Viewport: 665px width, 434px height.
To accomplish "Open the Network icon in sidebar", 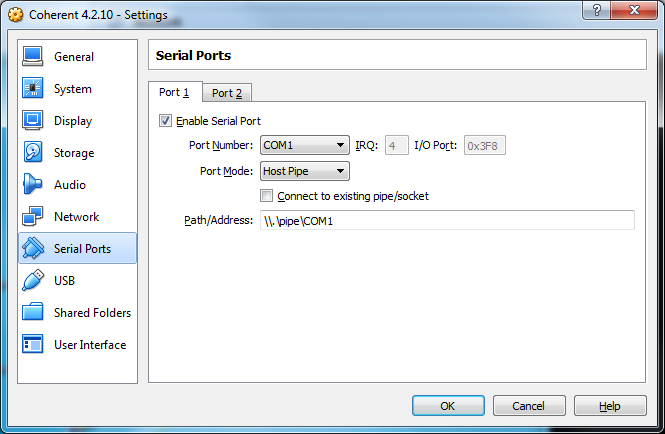I will (x=33, y=217).
